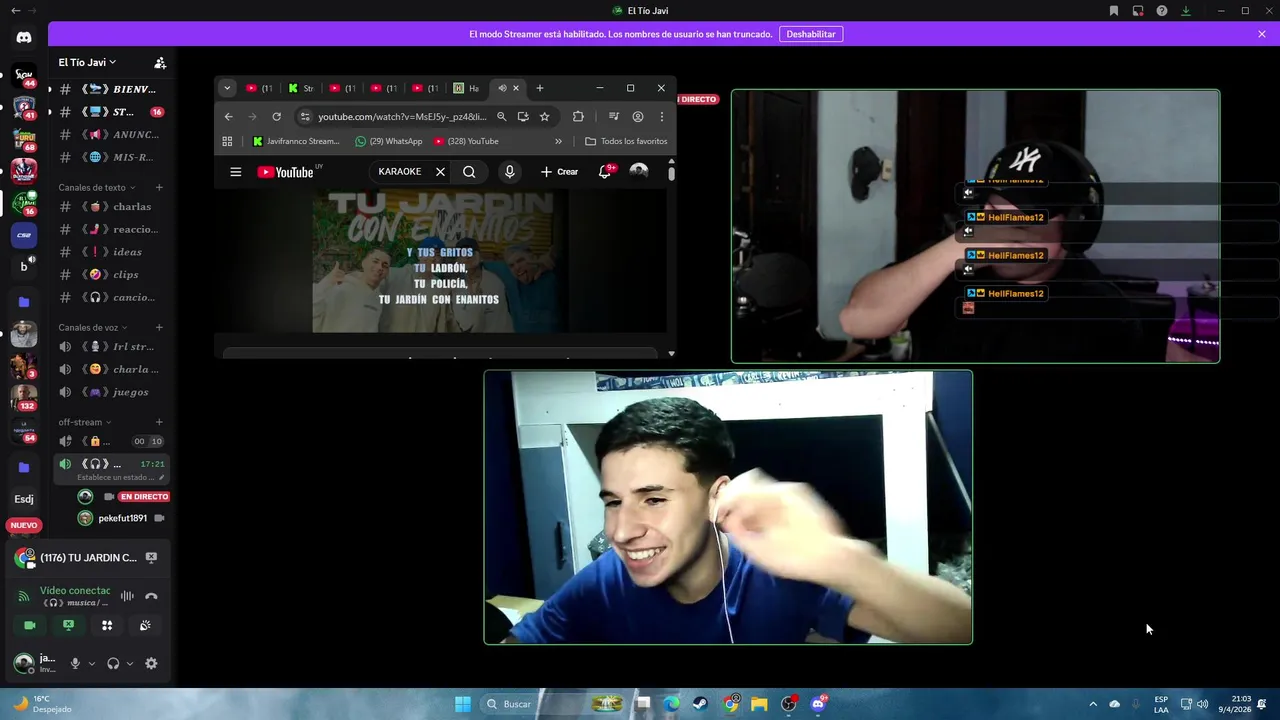The width and height of the screenshot is (1280, 720).
Task: Switch to the 'Ha' Chrome tab
Action: pos(467,88)
